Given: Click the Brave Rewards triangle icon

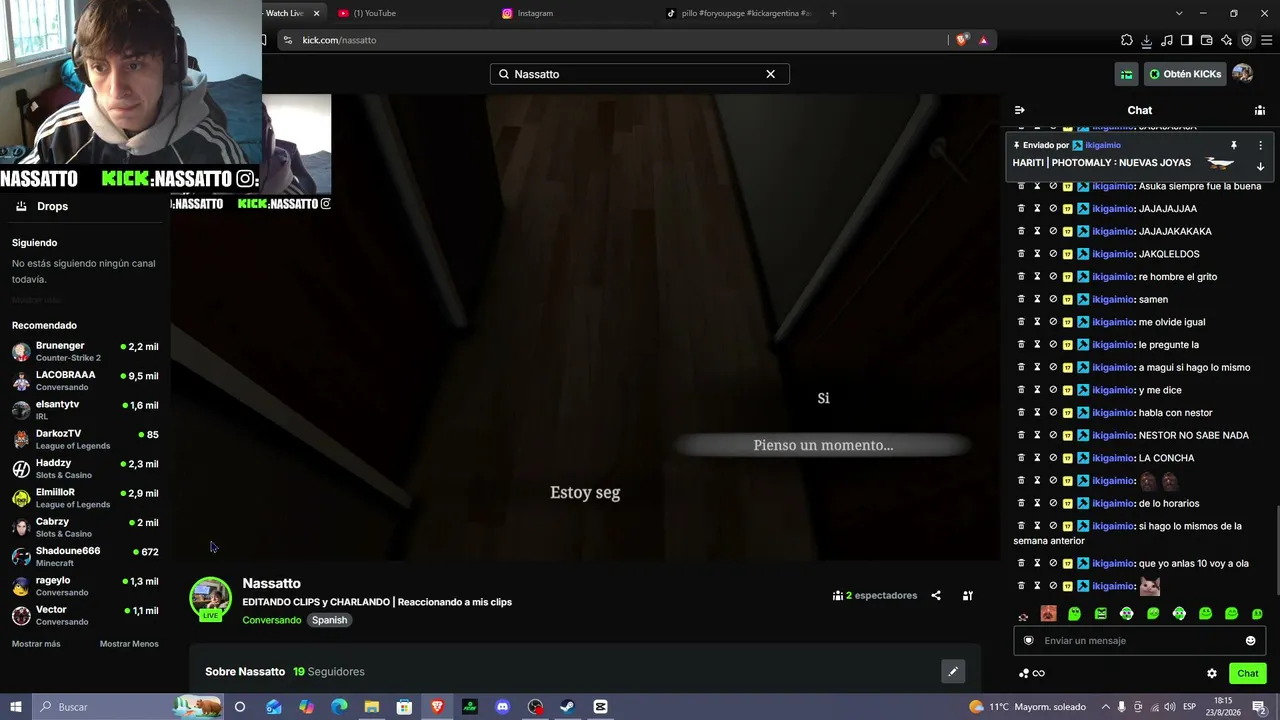Looking at the screenshot, I should pyautogui.click(x=984, y=40).
